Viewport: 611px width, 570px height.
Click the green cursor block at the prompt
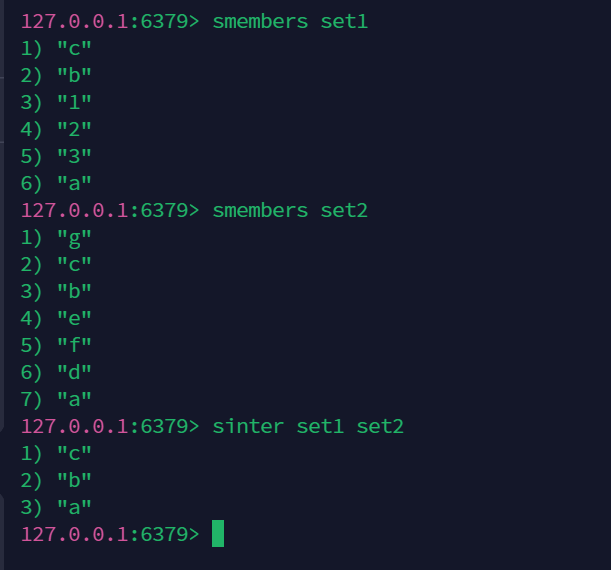click(218, 533)
